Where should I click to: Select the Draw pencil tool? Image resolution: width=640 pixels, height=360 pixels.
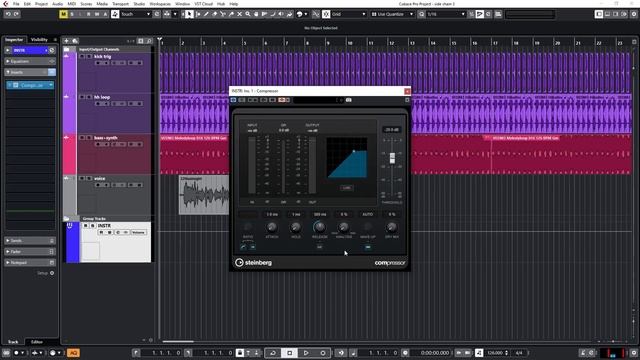pyautogui.click(x=207, y=14)
